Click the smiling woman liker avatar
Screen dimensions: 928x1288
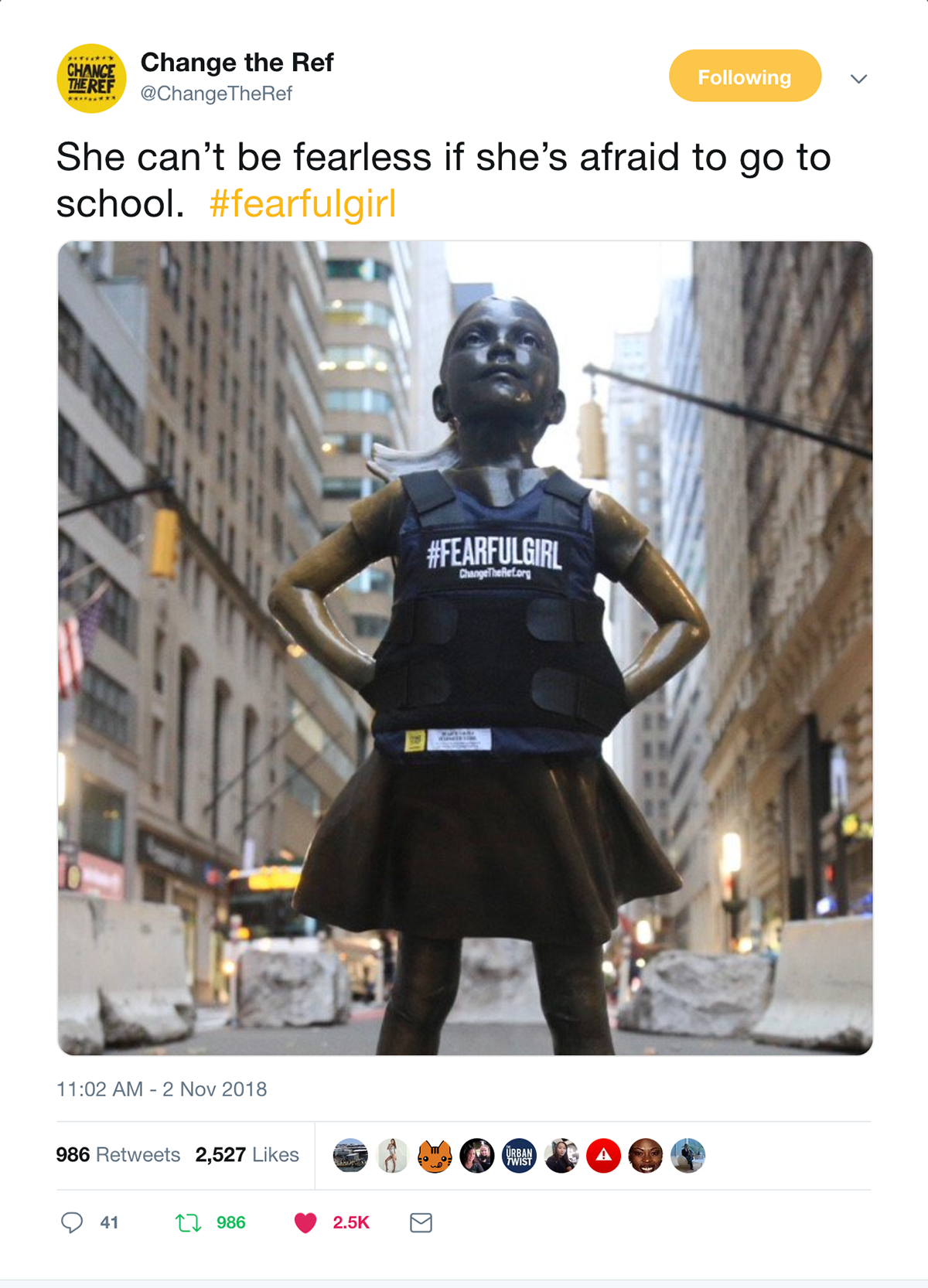(x=646, y=1156)
